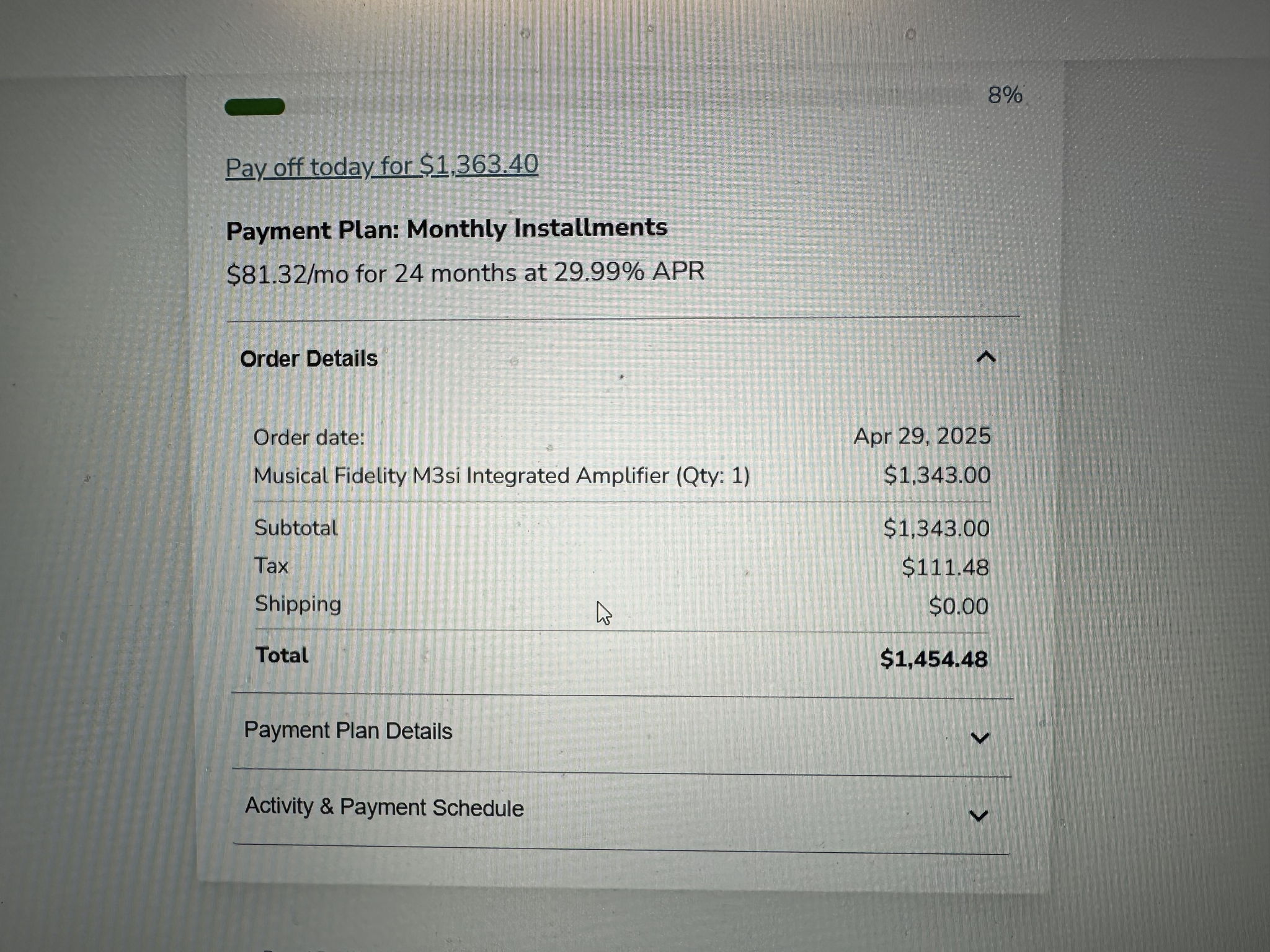Click the Musical Fidelity M3si Integrated Amplifier item
The width and height of the screenshot is (1270, 952).
click(502, 476)
